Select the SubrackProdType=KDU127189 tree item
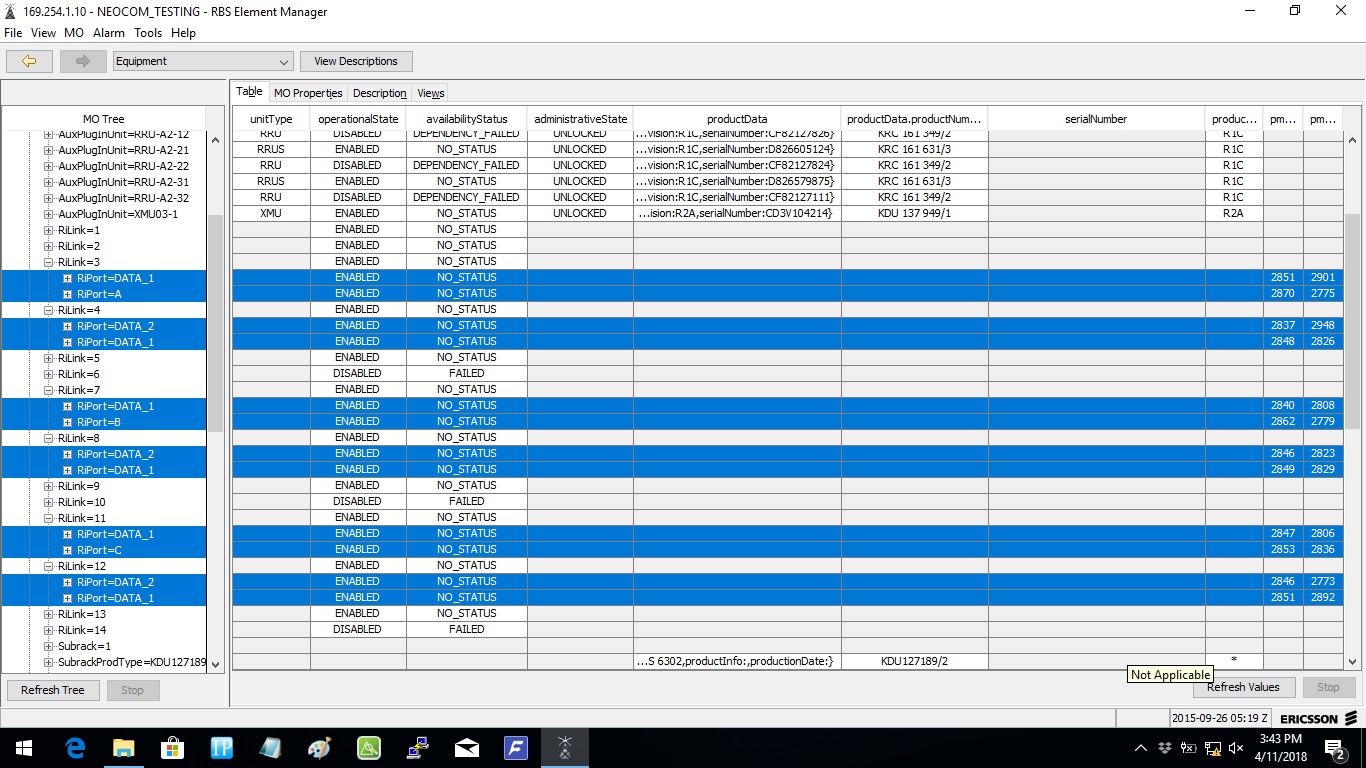This screenshot has height=768, width=1366. [x=132, y=662]
